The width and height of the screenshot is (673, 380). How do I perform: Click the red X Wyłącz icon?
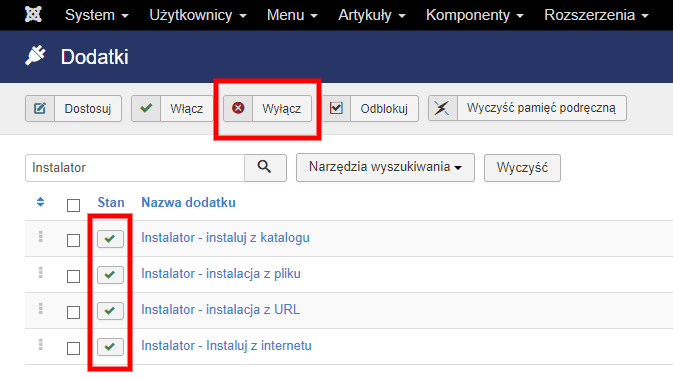238,108
